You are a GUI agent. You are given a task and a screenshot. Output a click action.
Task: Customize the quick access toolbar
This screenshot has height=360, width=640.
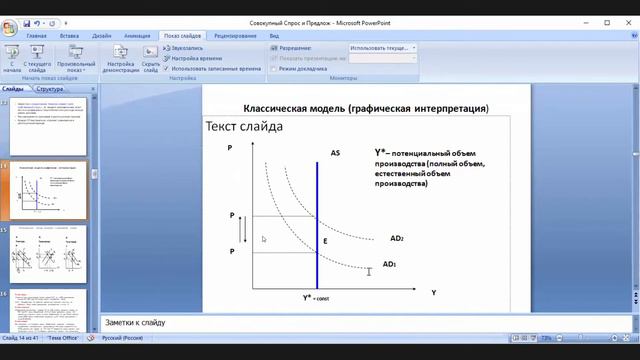[66, 24]
